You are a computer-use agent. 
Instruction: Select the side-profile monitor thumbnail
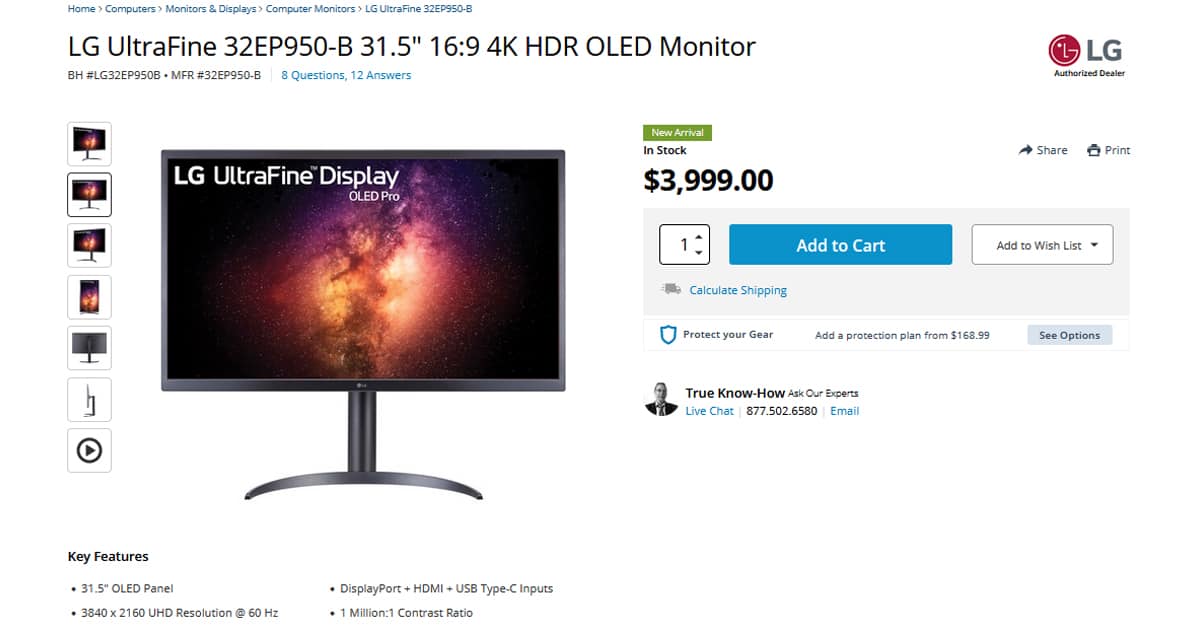(89, 399)
